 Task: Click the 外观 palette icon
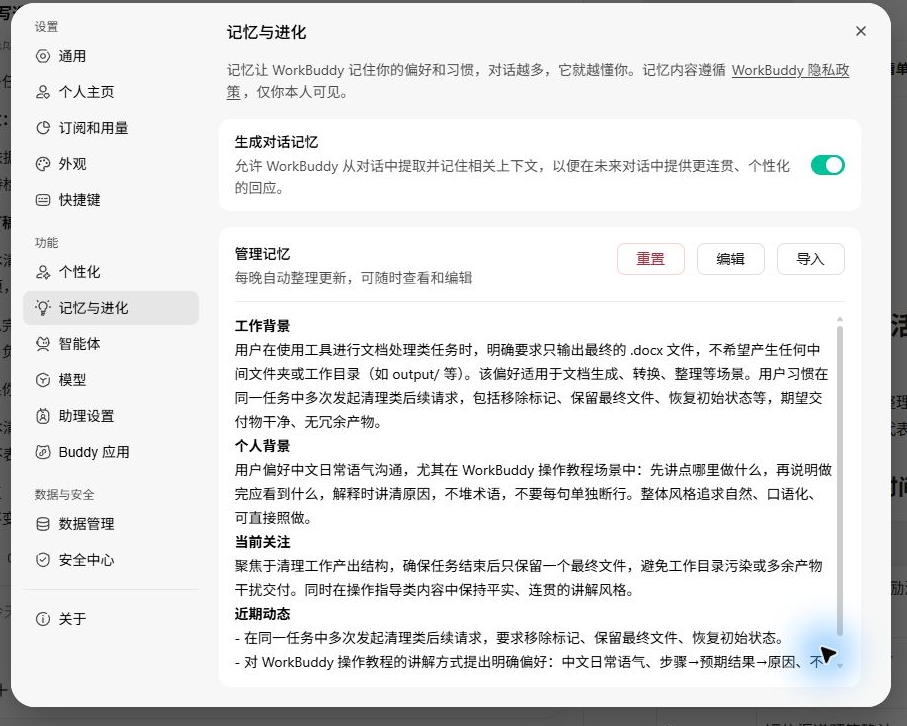point(43,164)
